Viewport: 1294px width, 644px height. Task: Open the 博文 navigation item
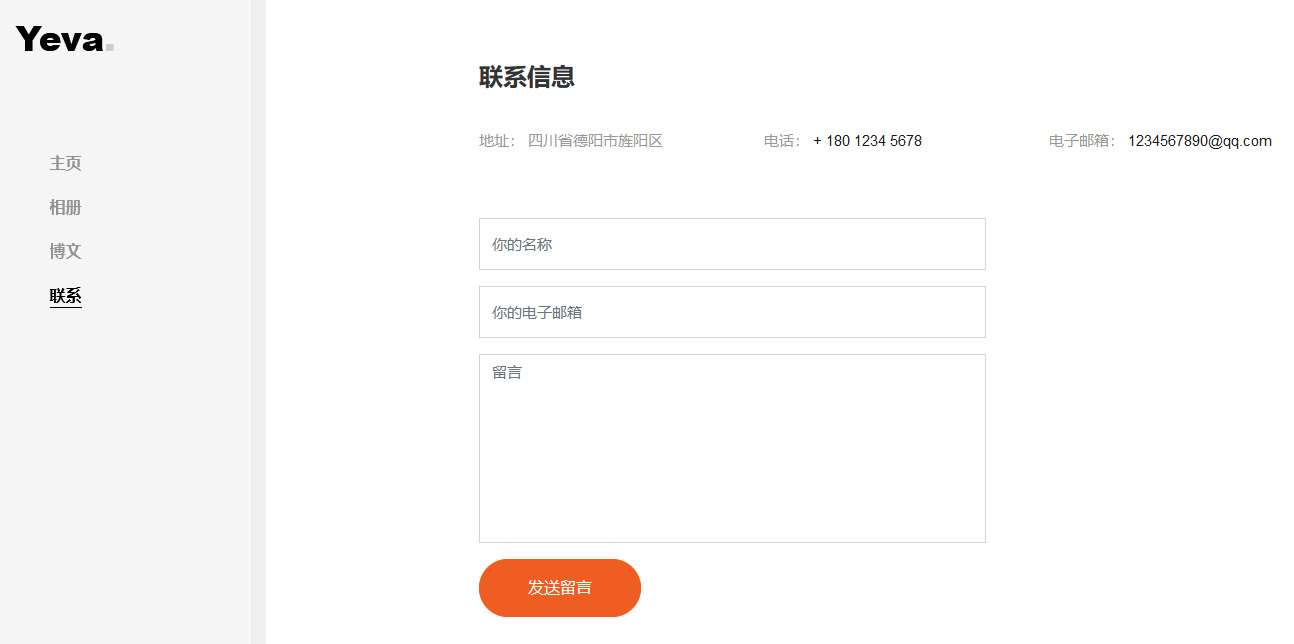[x=65, y=251]
